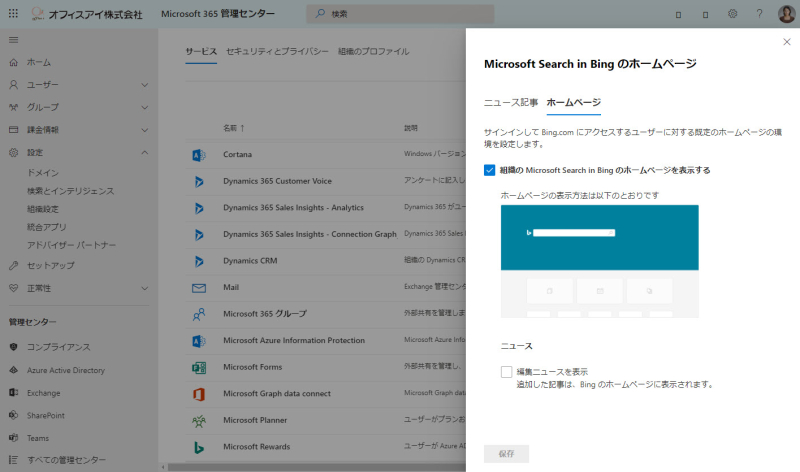Click the Setup wrench icon
This screenshot has height=472, width=800.
(13, 265)
